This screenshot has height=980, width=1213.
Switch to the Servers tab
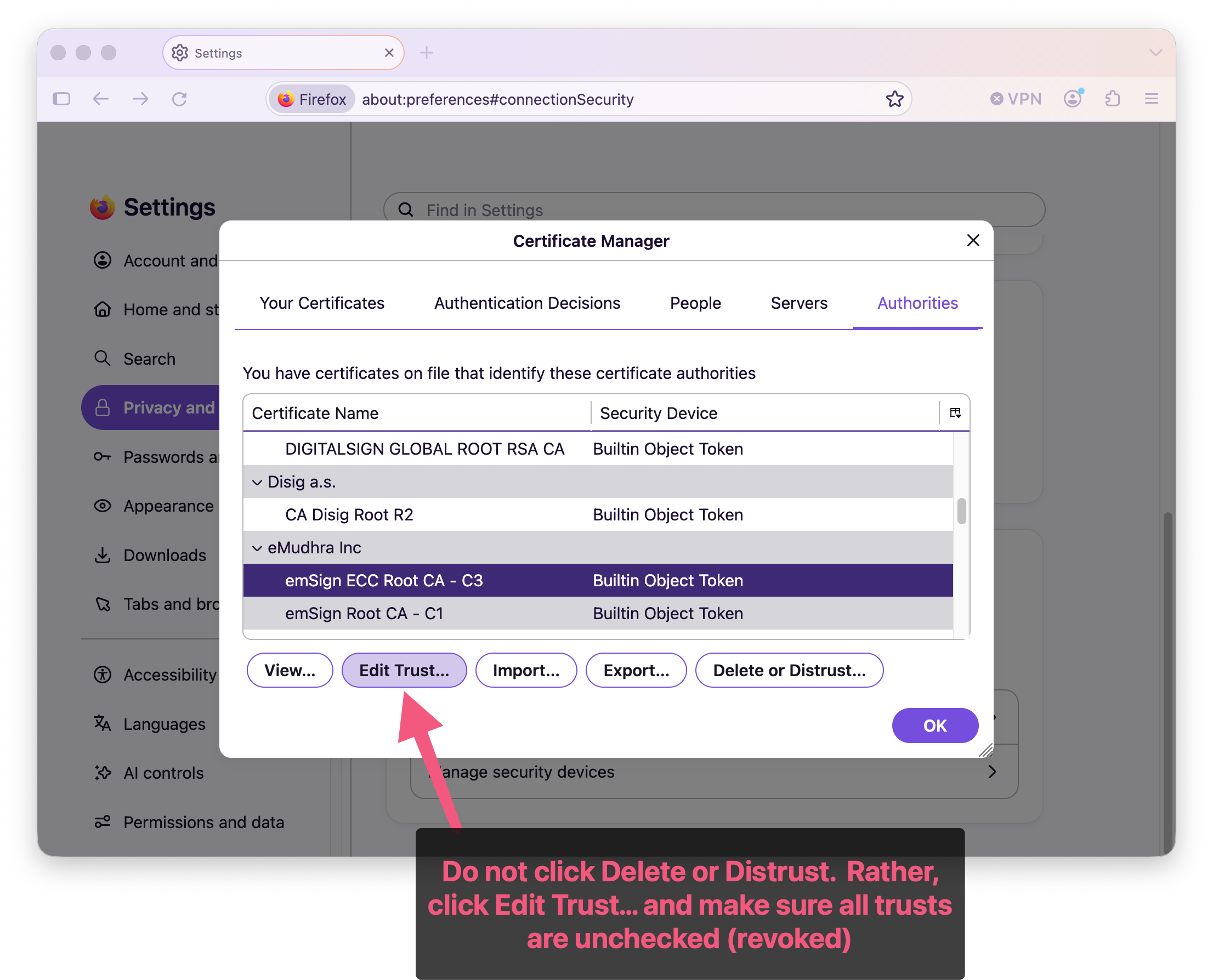798,303
